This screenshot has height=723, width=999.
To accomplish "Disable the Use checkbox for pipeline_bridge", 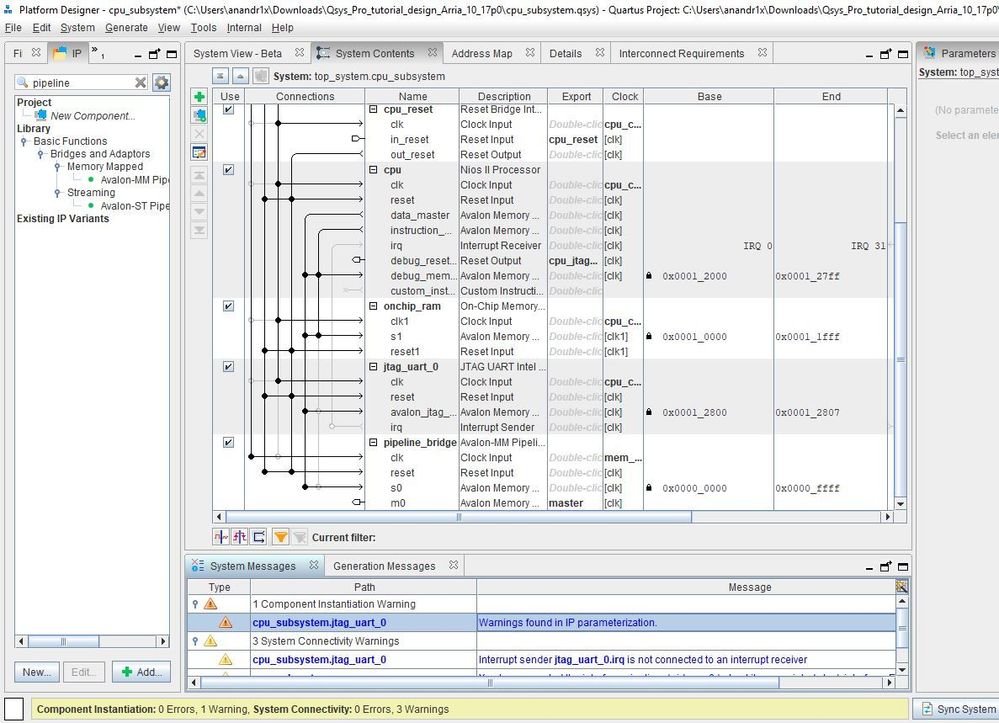I will click(228, 442).
